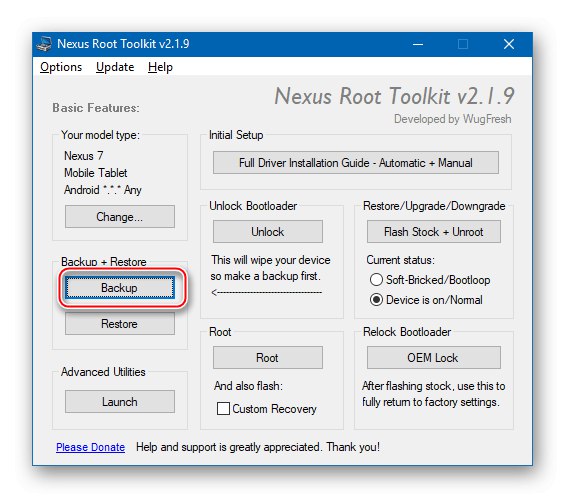Screen dimensions: 565x498
Task: Select Soft-Bricked/Bootloop radio option
Action: click(x=430, y=280)
